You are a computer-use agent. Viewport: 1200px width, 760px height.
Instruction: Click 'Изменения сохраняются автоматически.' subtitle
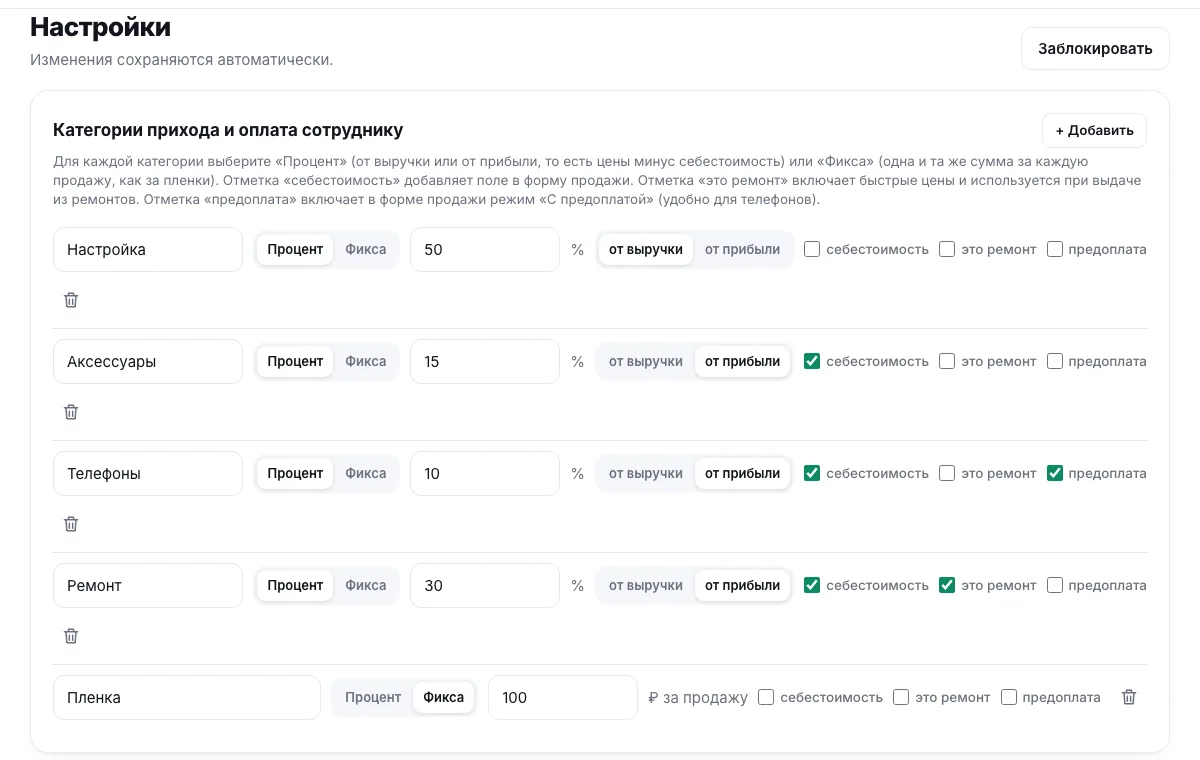pyautogui.click(x=181, y=60)
